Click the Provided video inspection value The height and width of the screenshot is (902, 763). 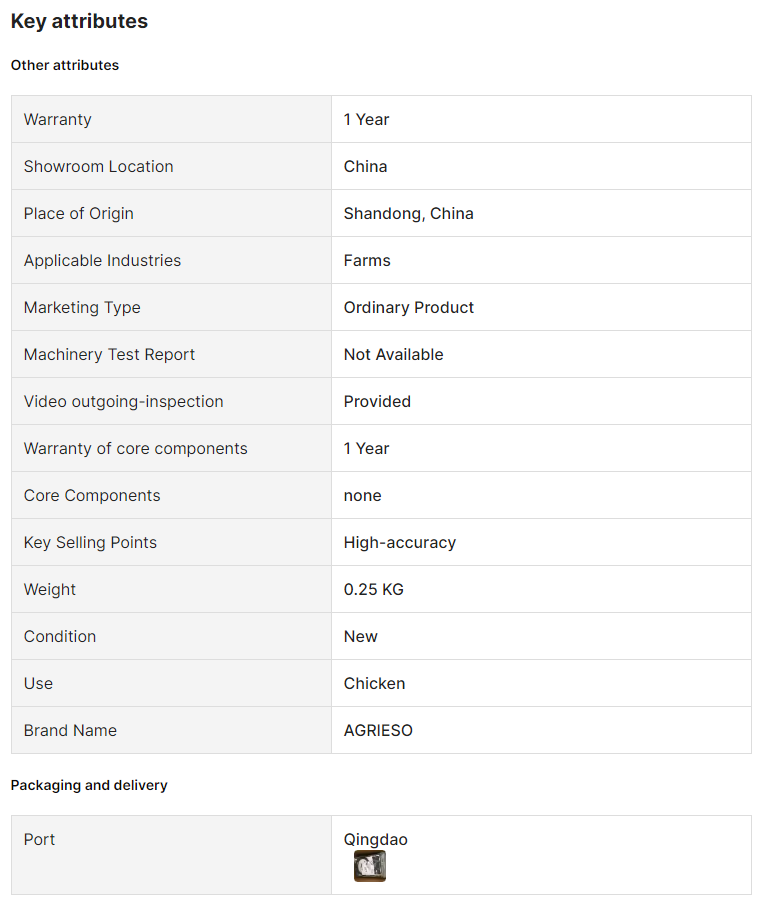click(x=377, y=402)
